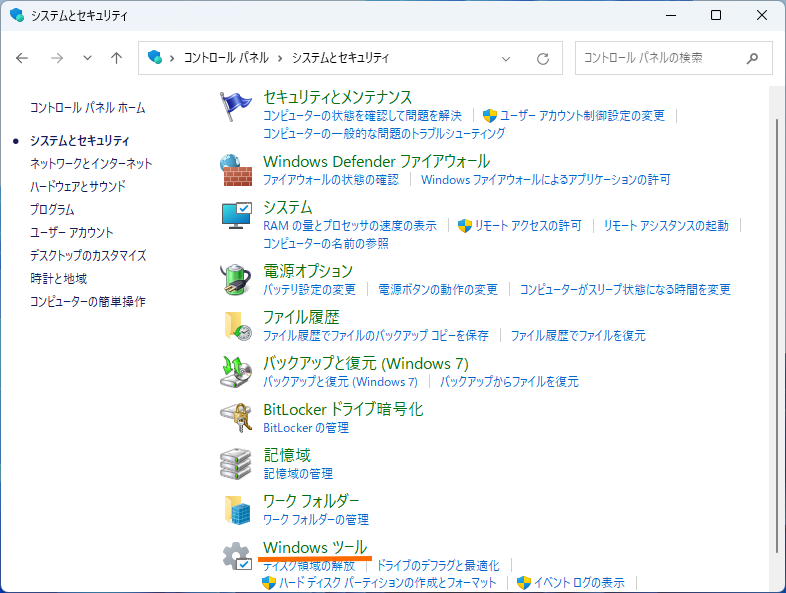Open ネットワークとインターネット category
The height and width of the screenshot is (593, 786).
[x=91, y=163]
